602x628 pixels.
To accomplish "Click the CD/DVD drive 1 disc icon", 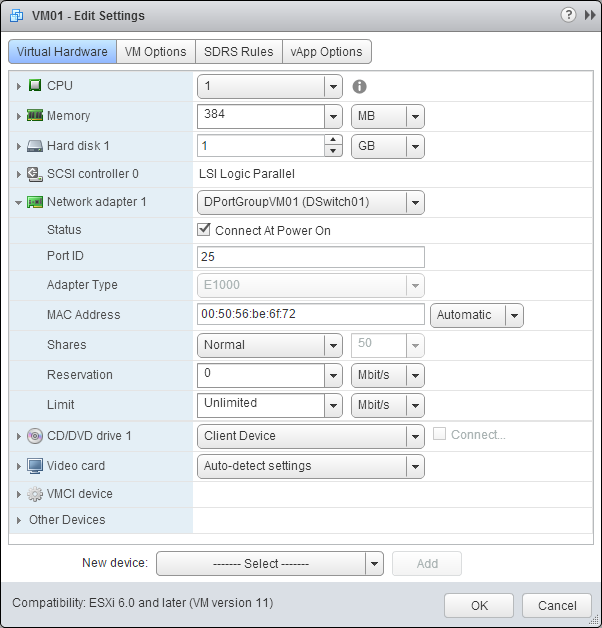I will [x=35, y=436].
